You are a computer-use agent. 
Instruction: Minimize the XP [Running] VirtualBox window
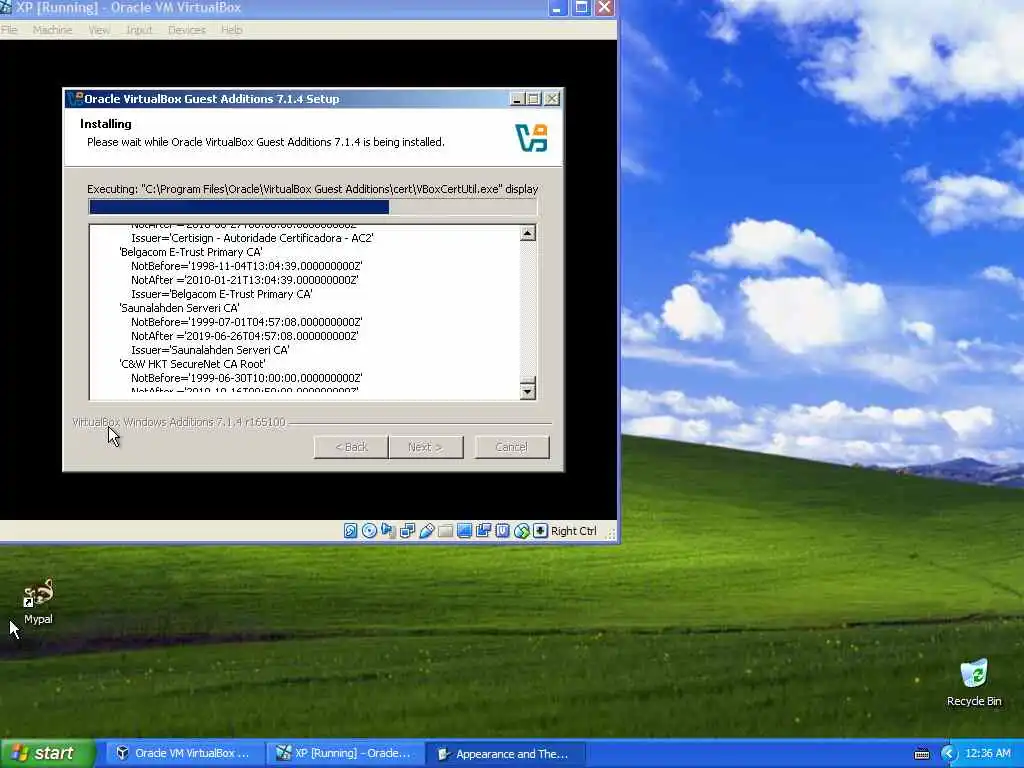coord(557,8)
